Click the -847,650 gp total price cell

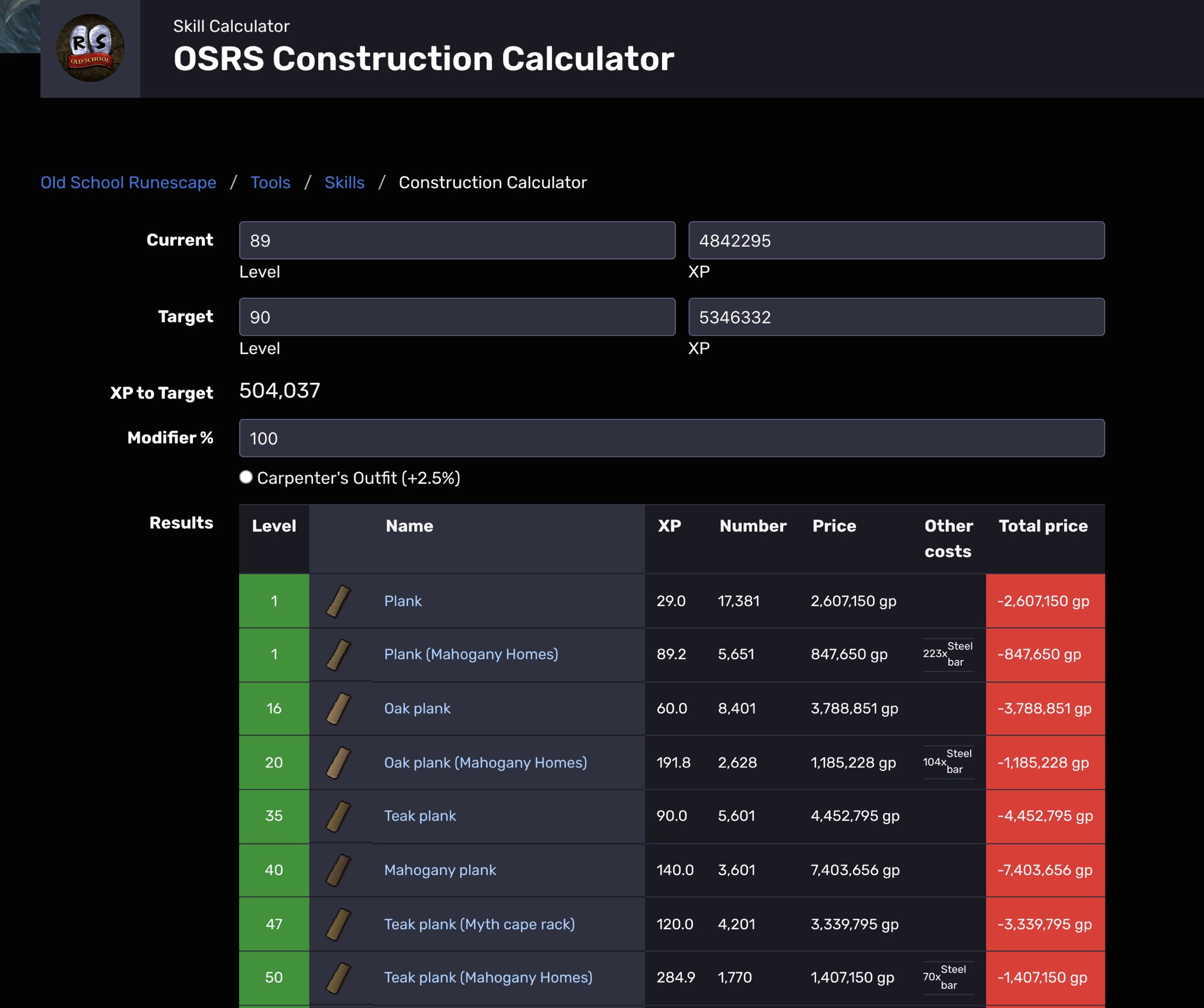tap(1045, 655)
